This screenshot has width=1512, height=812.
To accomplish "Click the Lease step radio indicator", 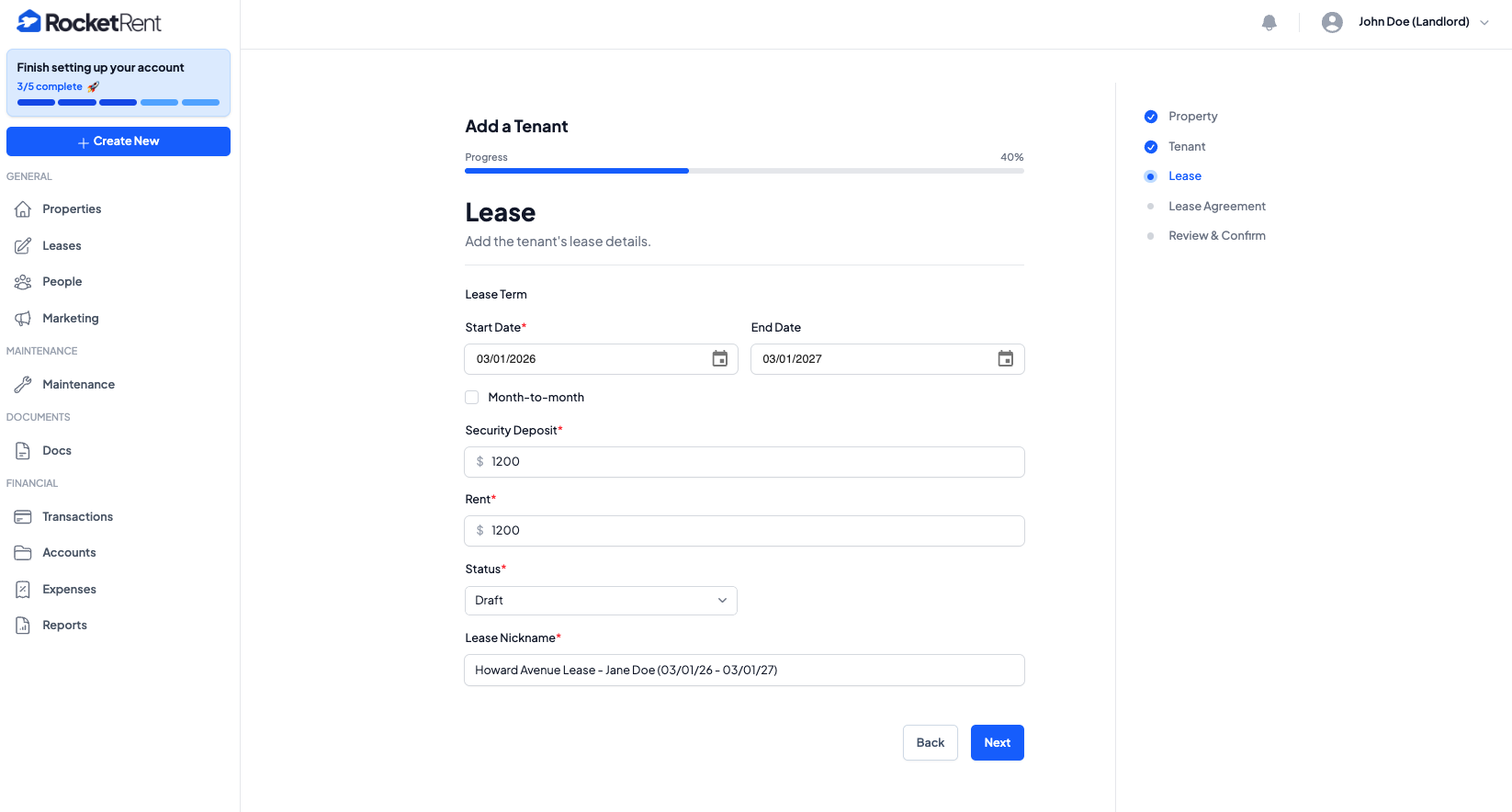I will point(1151,176).
